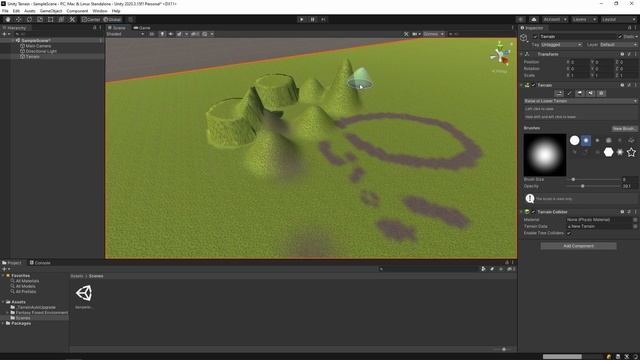Open the Layer Default dropdown
The width and height of the screenshot is (640, 360).
(x=619, y=44)
